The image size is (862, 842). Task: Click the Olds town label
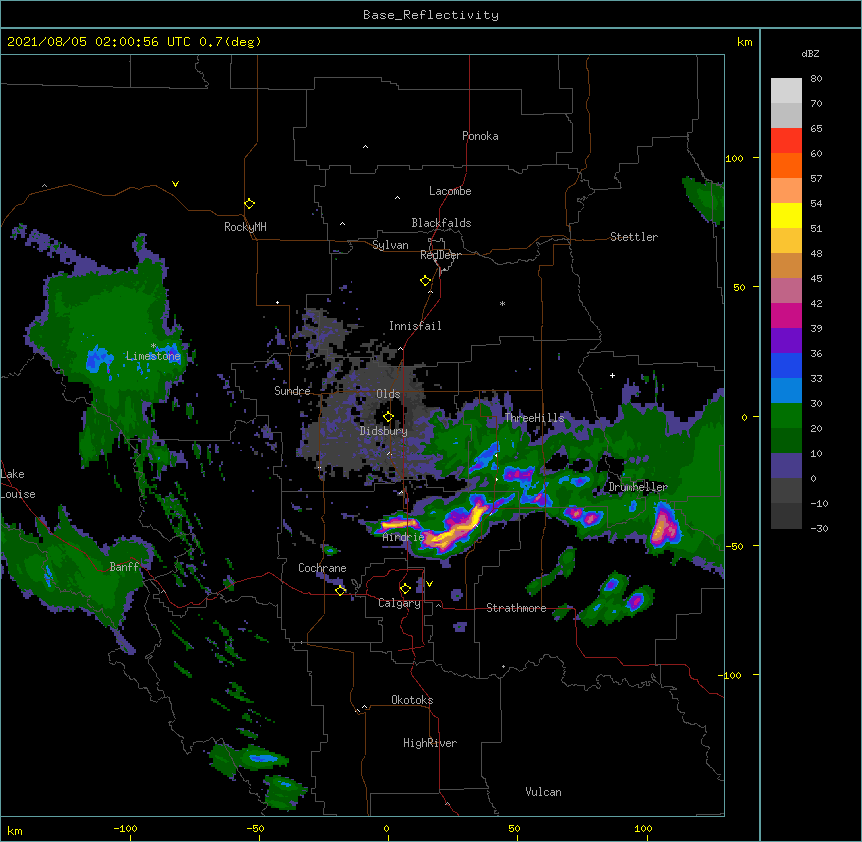pyautogui.click(x=388, y=394)
